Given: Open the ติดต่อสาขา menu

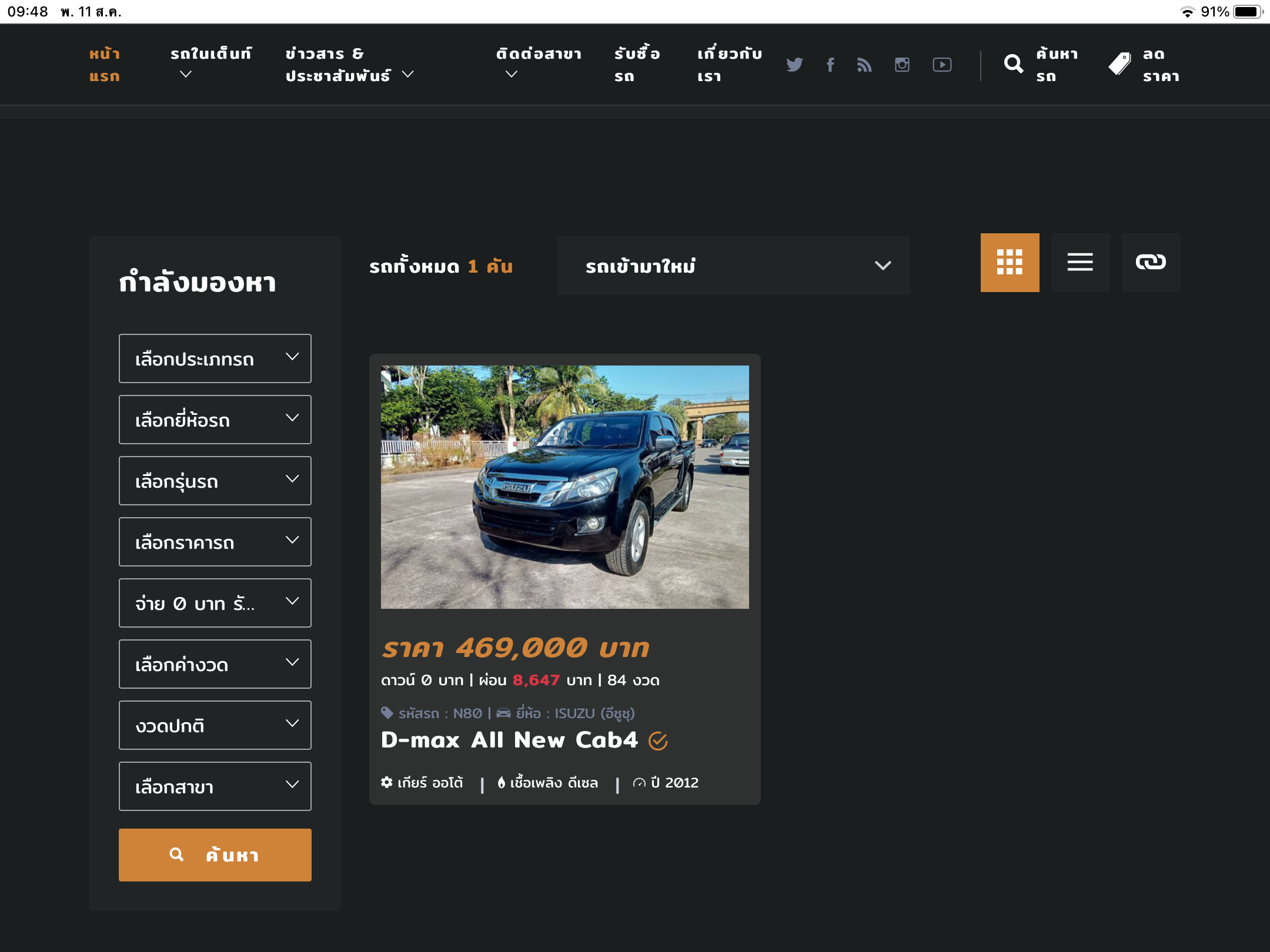Looking at the screenshot, I should [538, 63].
